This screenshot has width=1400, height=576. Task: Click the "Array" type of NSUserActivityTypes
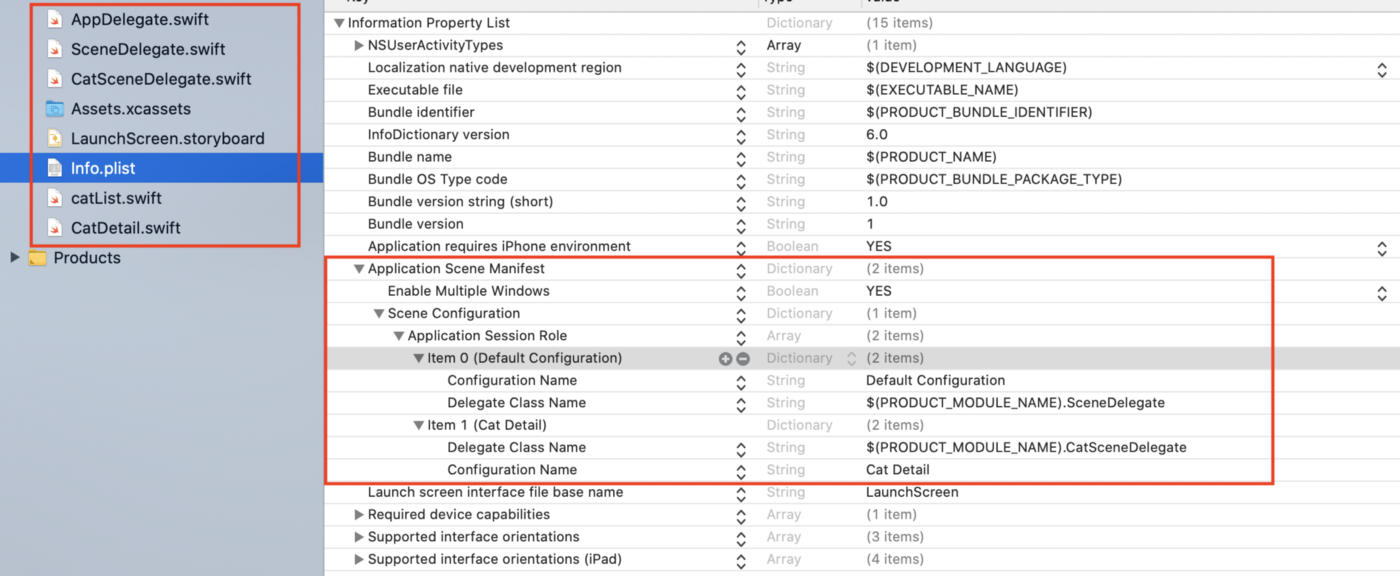(783, 45)
